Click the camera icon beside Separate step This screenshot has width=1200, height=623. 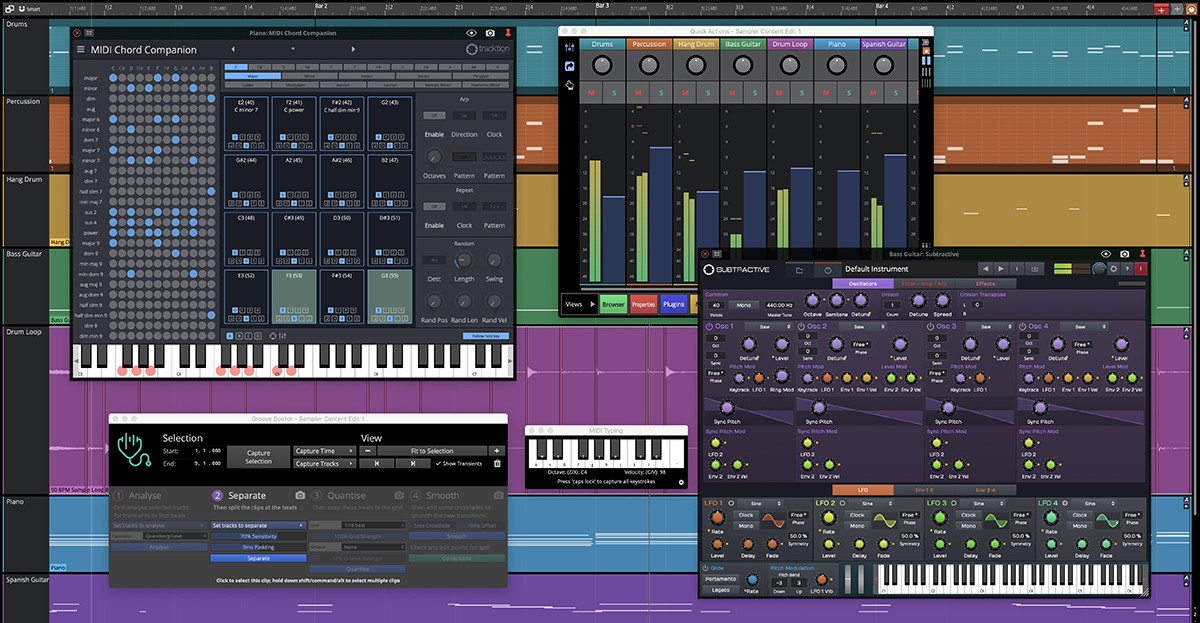(x=300, y=495)
